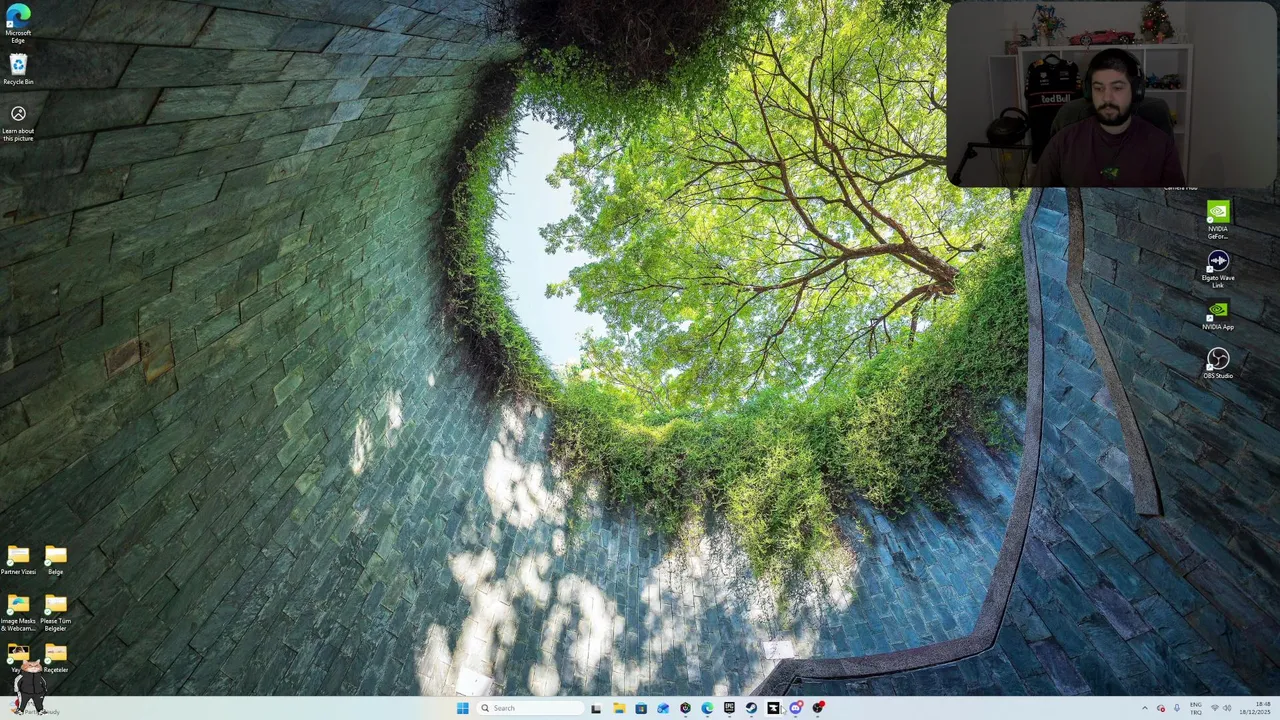
Task: Open the Windows Start menu
Action: coord(462,708)
